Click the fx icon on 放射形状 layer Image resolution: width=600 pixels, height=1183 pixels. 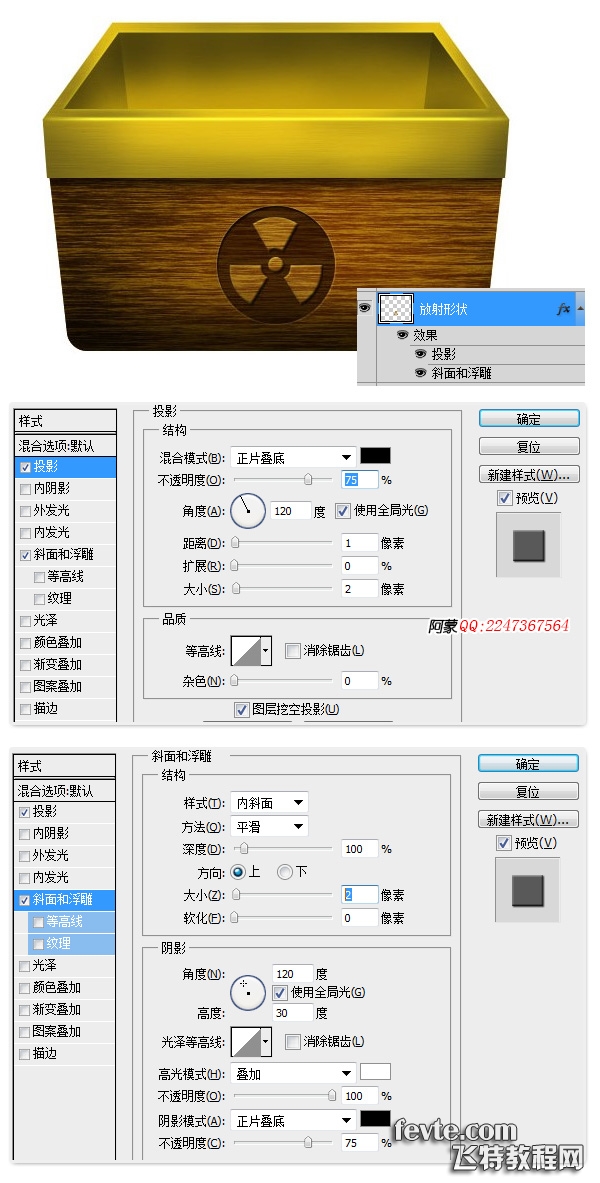coord(563,309)
